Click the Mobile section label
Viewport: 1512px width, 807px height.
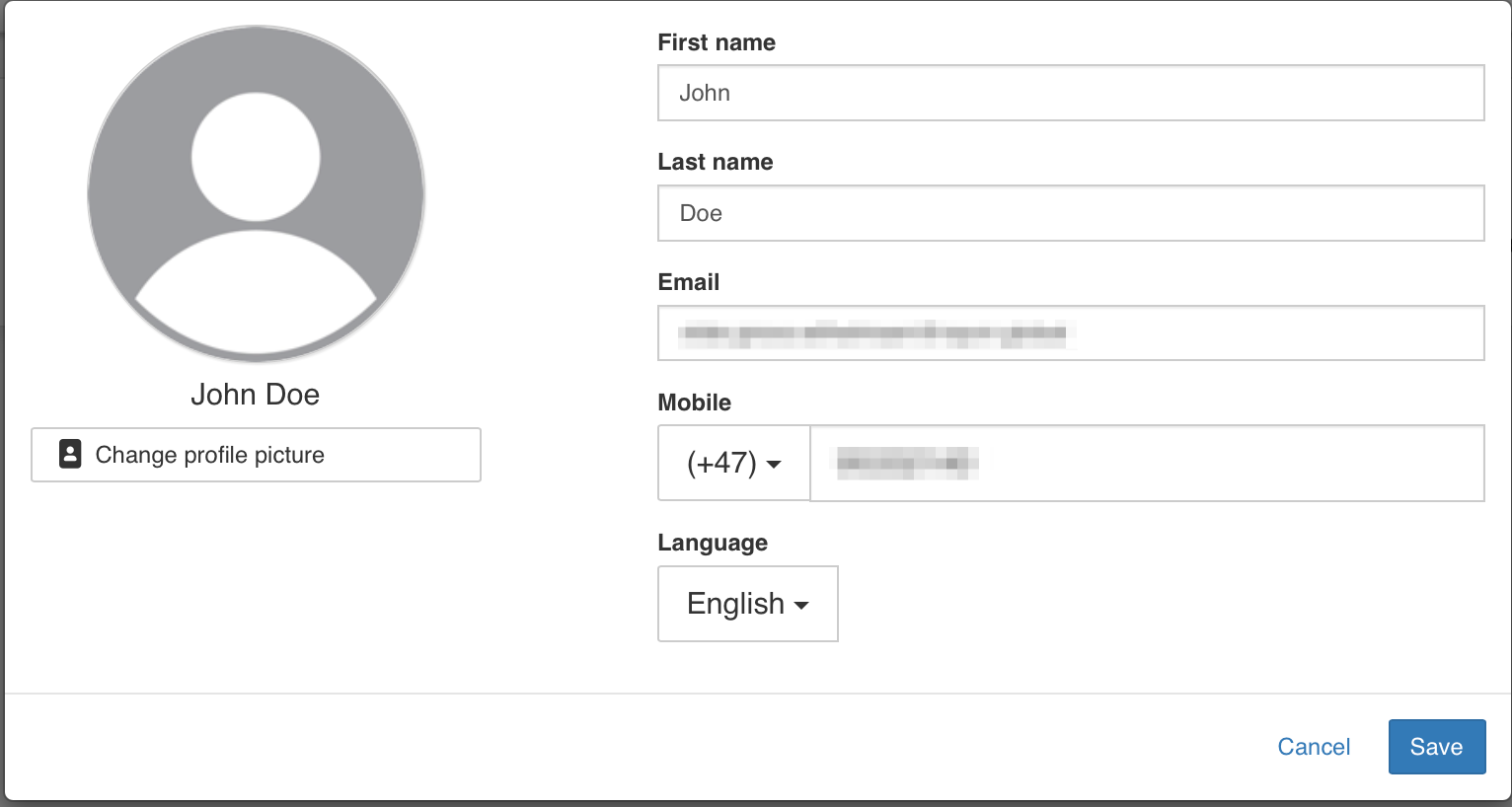coord(694,403)
